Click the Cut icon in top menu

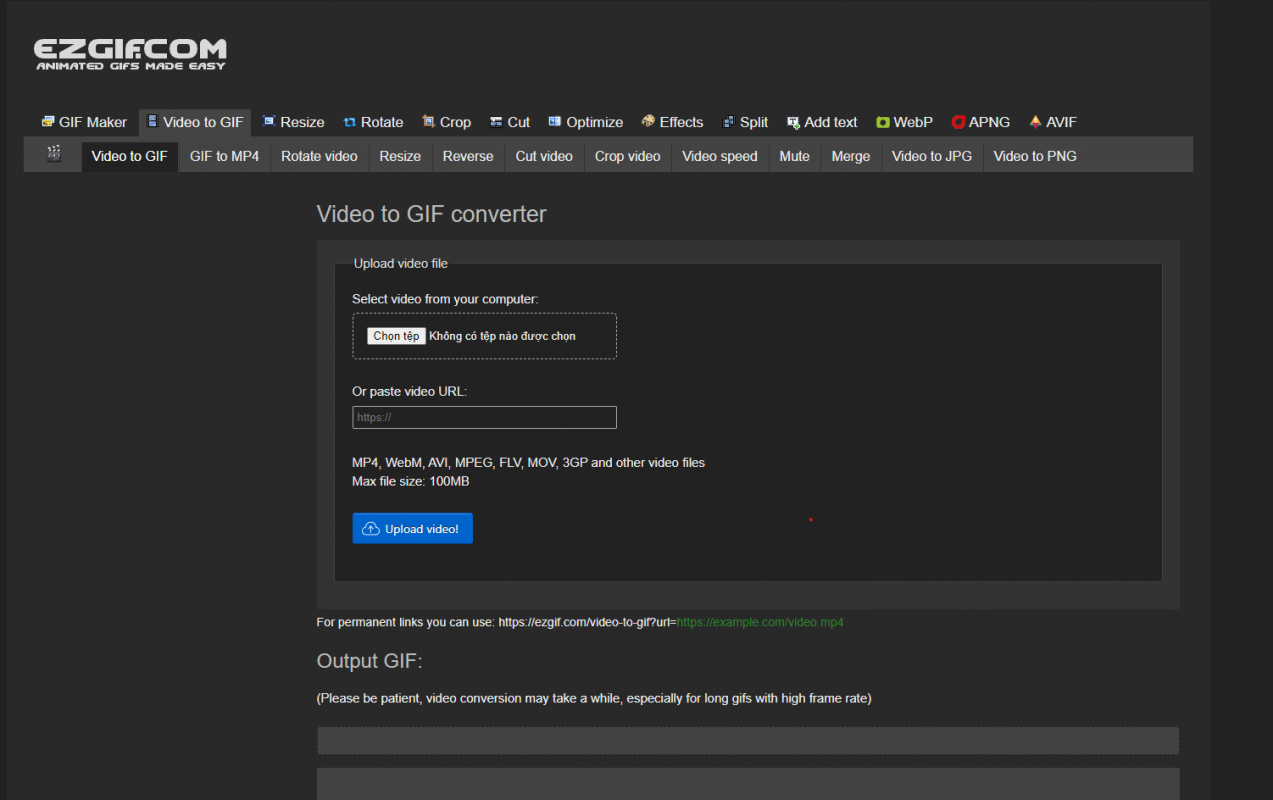[x=496, y=122]
